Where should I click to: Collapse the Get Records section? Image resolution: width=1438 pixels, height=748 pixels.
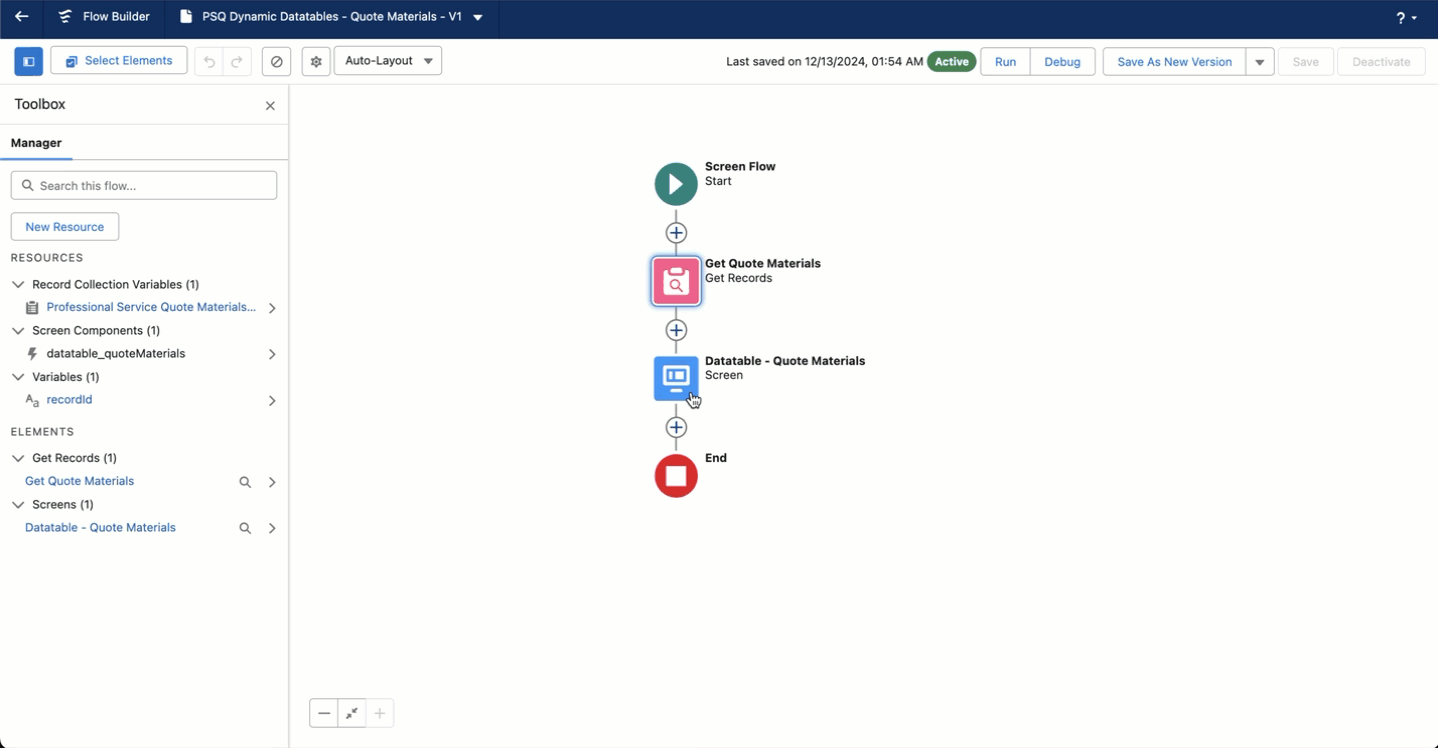point(18,458)
